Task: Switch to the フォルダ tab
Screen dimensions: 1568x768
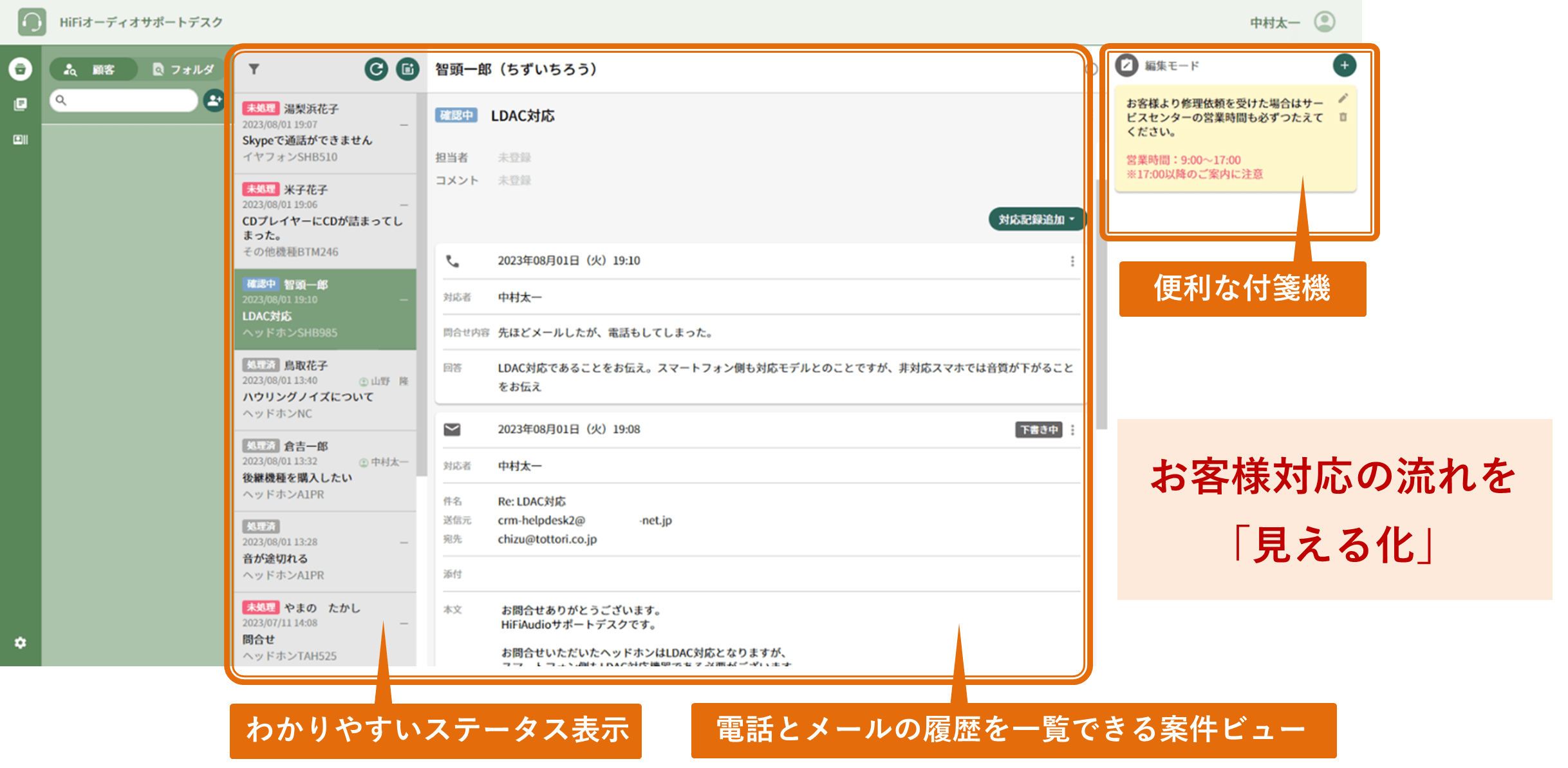Action: 183,70
